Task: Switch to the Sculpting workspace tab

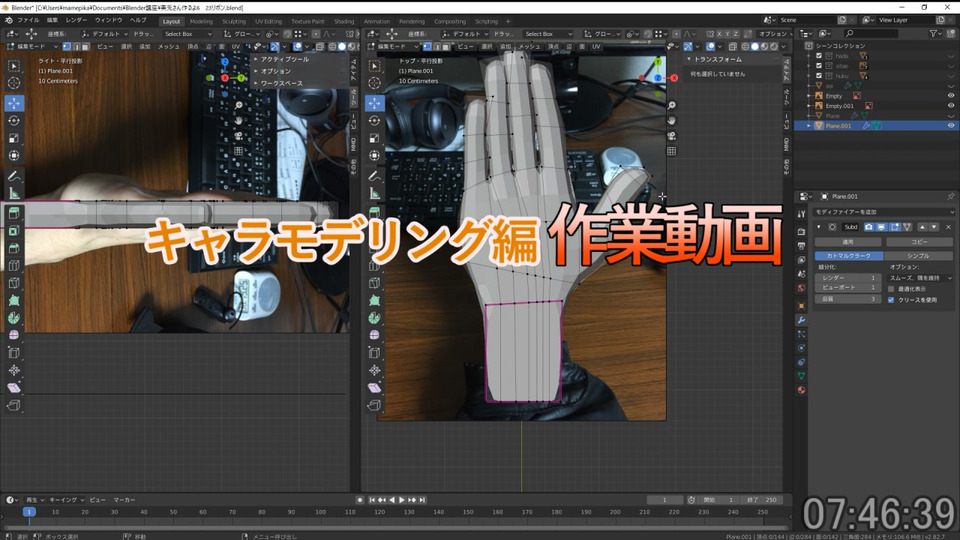Action: coord(233,21)
